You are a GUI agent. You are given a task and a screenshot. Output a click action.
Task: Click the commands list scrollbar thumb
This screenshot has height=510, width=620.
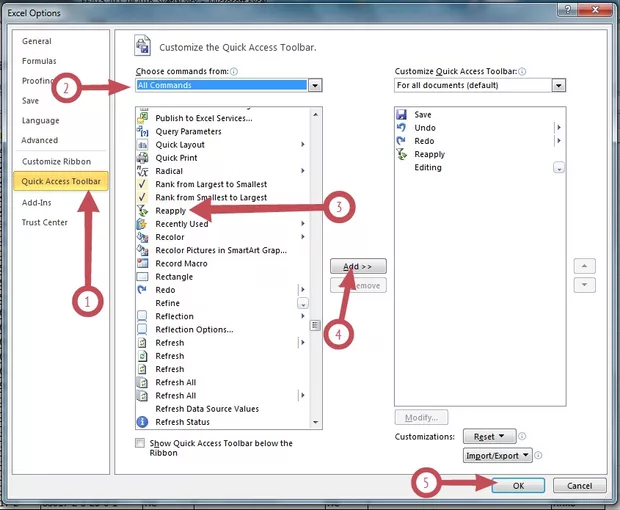[x=315, y=325]
